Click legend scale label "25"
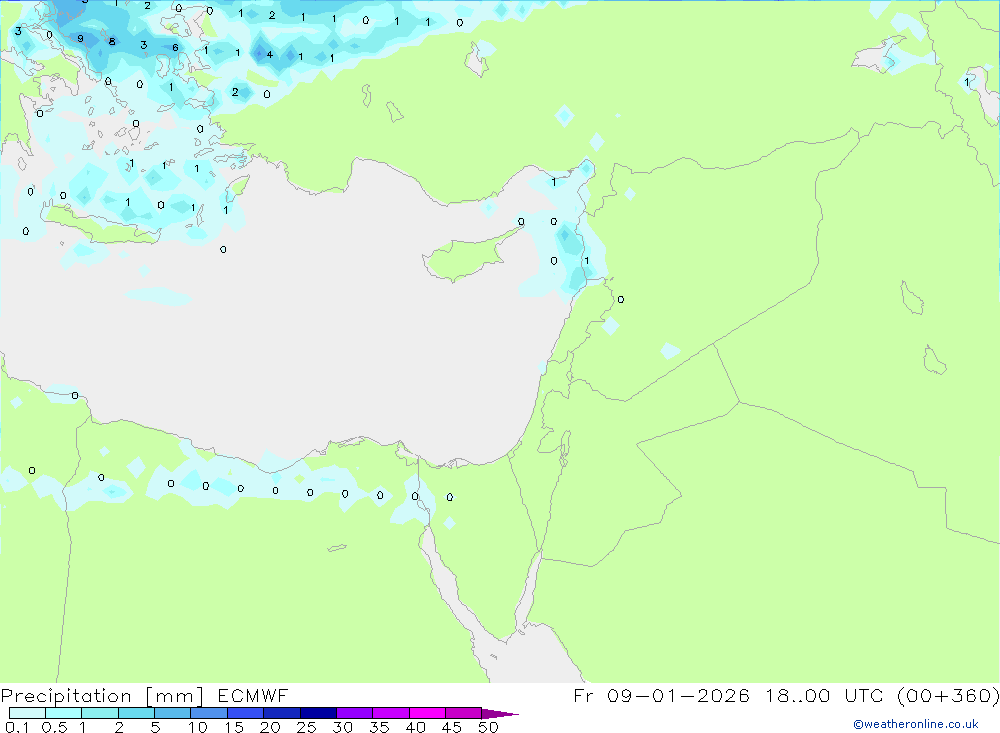The width and height of the screenshot is (1000, 733). click(307, 727)
